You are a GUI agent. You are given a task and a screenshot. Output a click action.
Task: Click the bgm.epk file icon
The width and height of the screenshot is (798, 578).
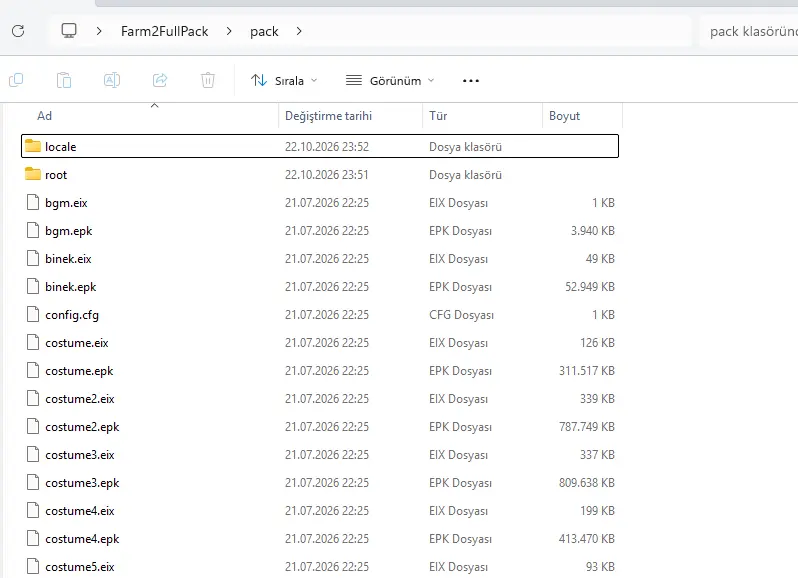pos(33,230)
